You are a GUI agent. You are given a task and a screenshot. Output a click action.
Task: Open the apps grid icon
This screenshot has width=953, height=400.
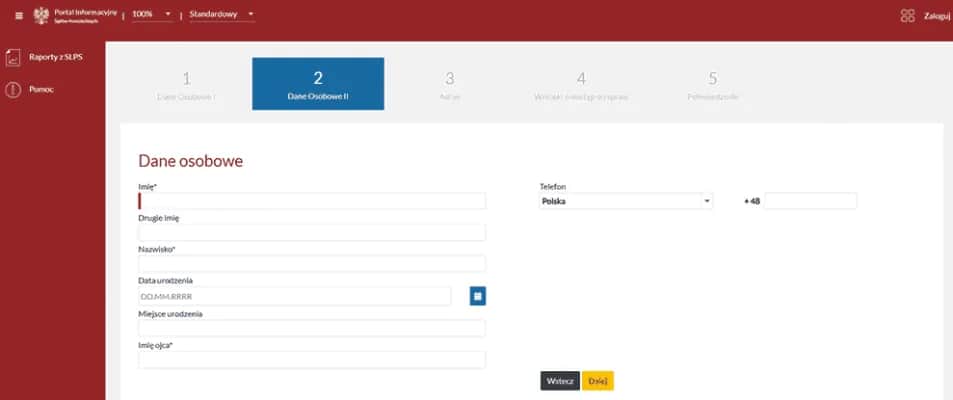pyautogui.click(x=907, y=16)
